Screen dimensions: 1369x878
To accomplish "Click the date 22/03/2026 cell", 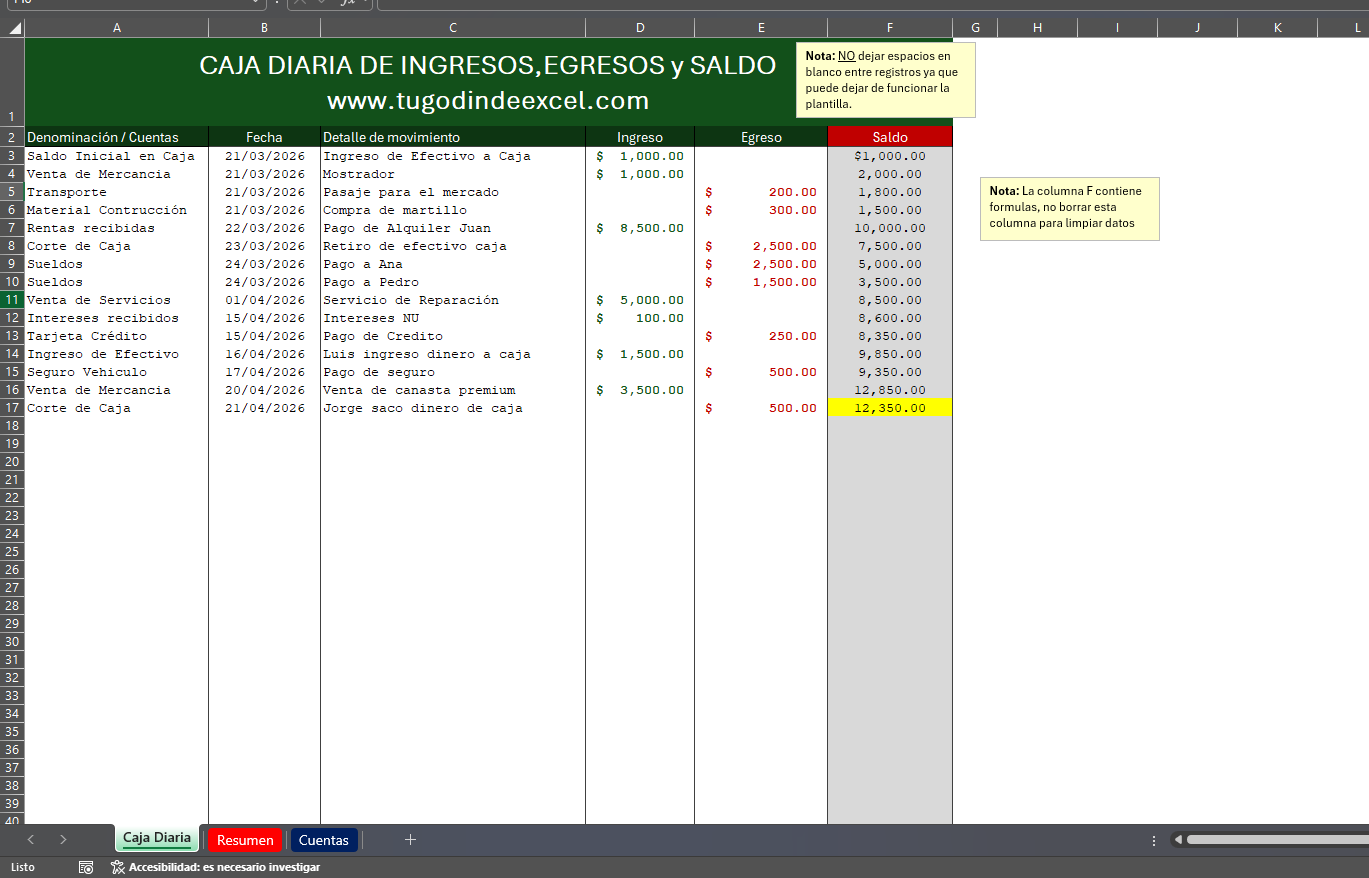I will click(x=264, y=228).
